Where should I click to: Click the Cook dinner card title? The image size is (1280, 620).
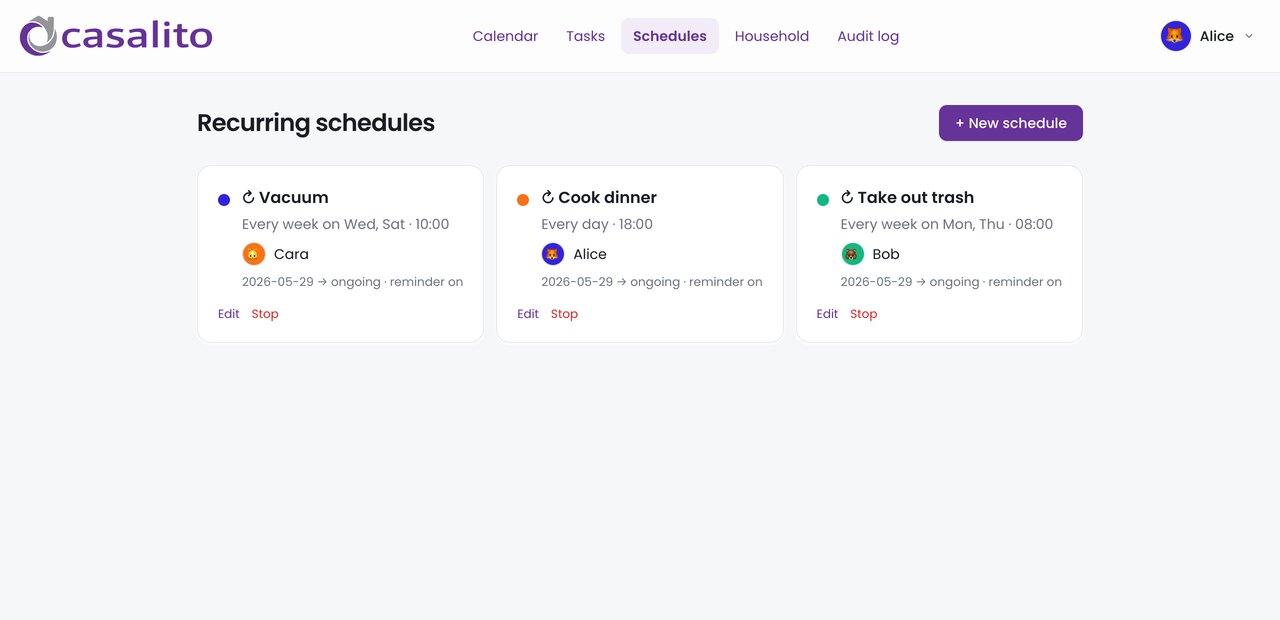click(608, 197)
